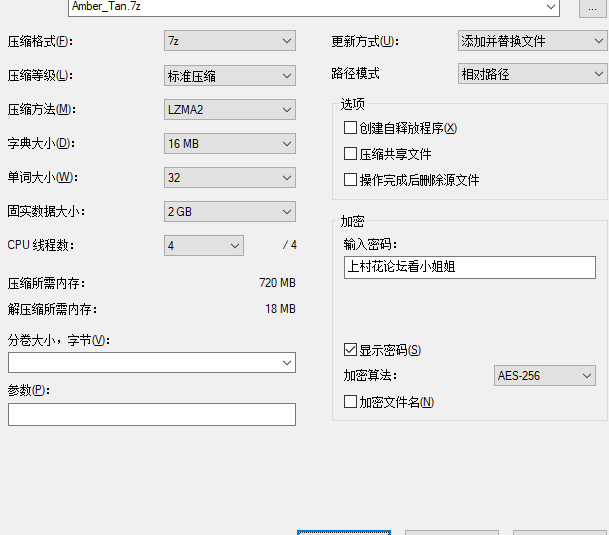
Task: Expand the 单词大小 dropdown set to 32
Action: click(230, 178)
